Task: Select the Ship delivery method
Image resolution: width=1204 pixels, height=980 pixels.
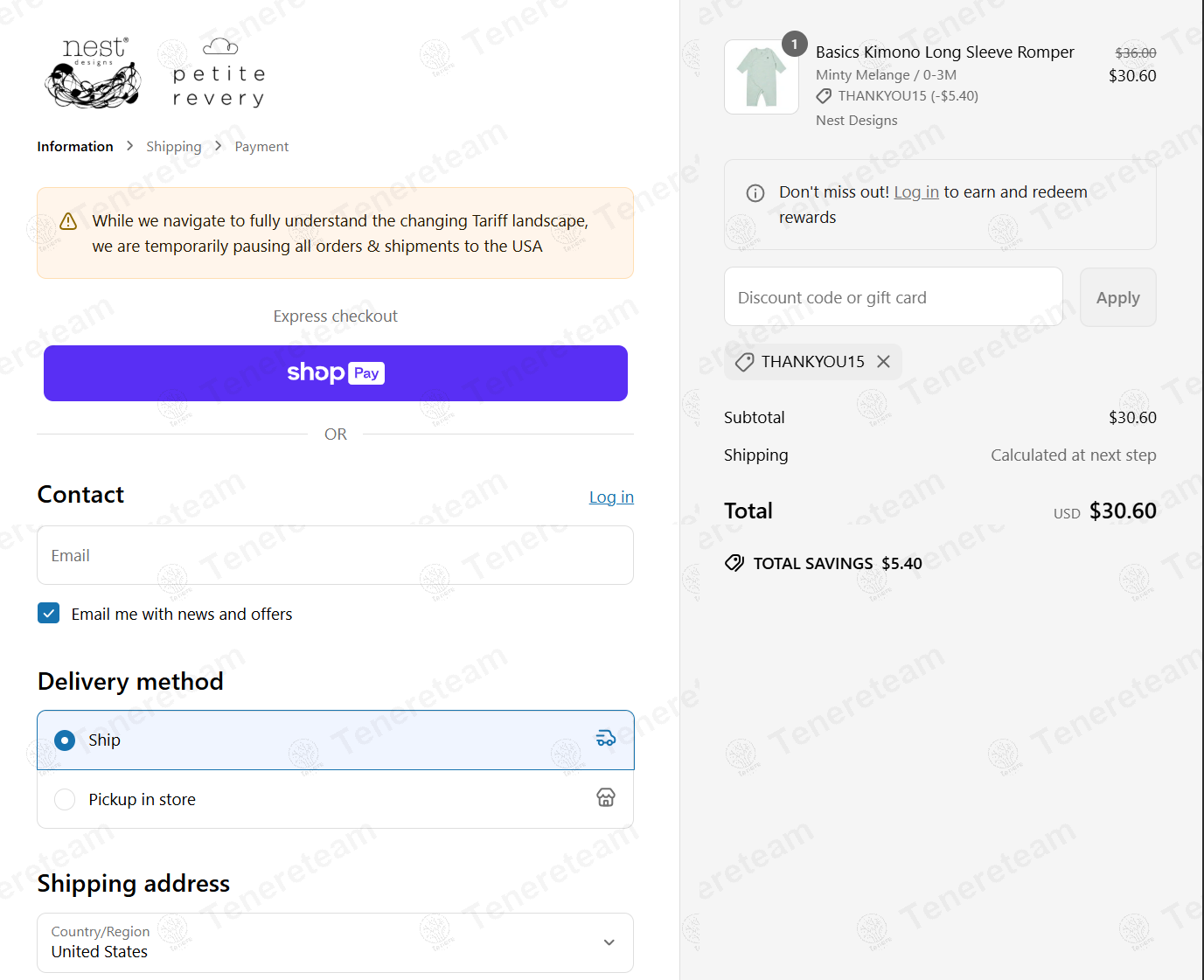Action: [x=65, y=740]
